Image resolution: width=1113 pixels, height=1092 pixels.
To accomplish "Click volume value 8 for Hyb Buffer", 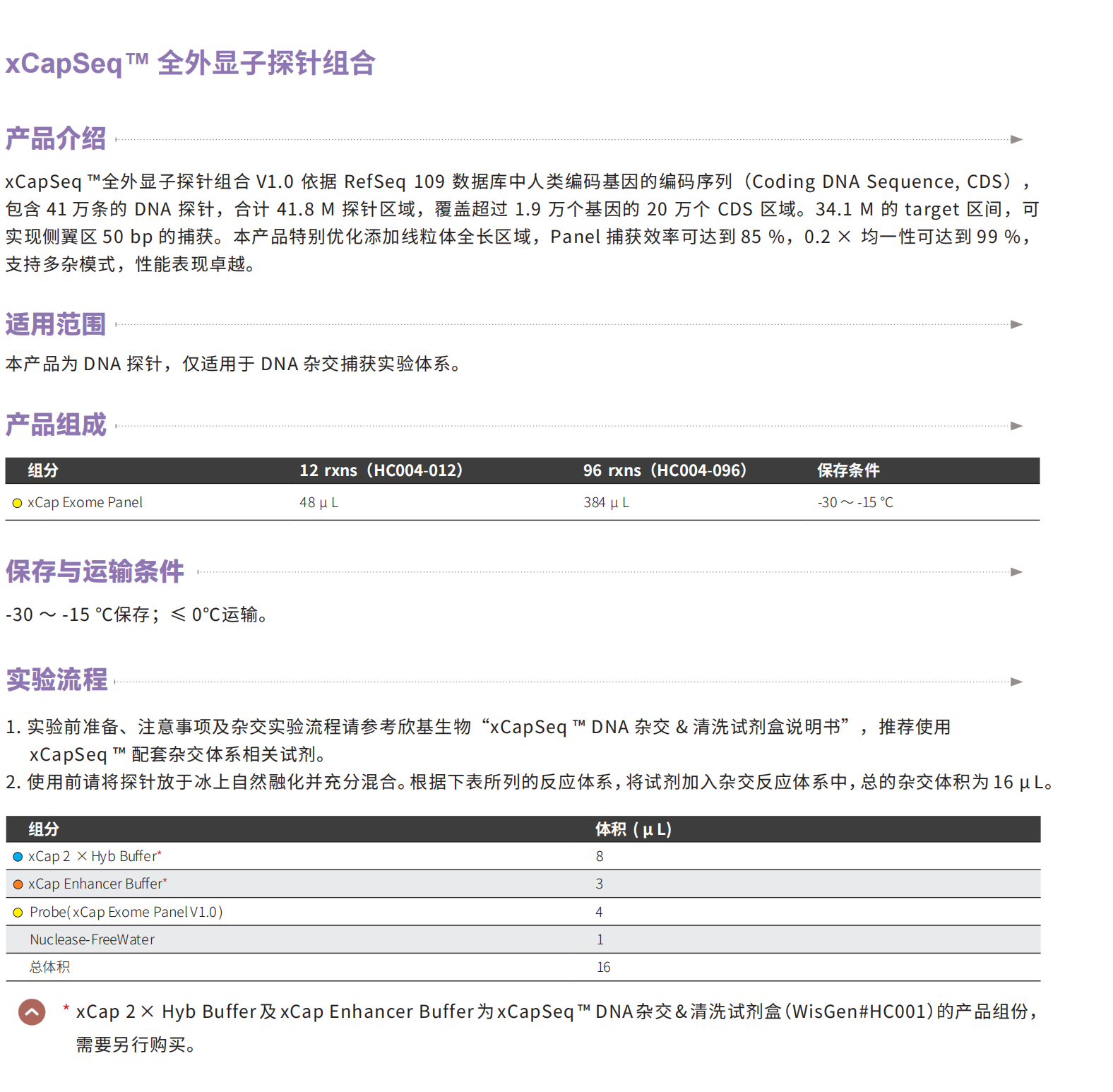I will (x=600, y=856).
